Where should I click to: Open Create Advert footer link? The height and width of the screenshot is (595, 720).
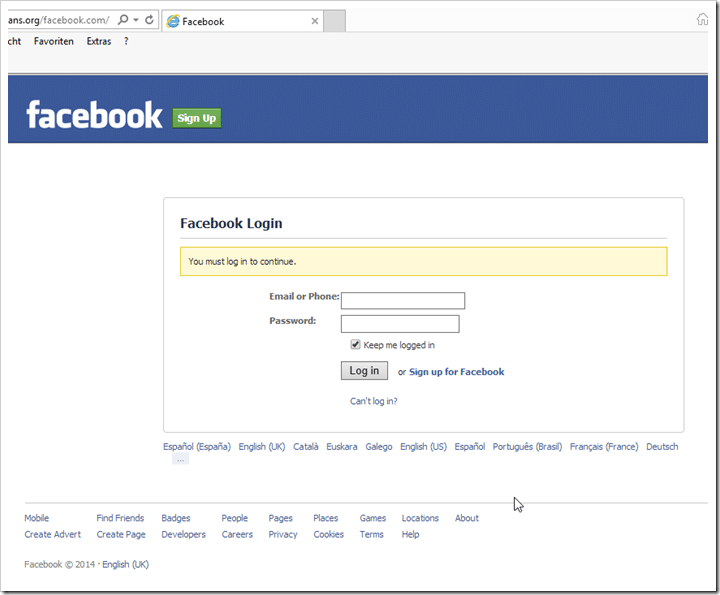53,534
